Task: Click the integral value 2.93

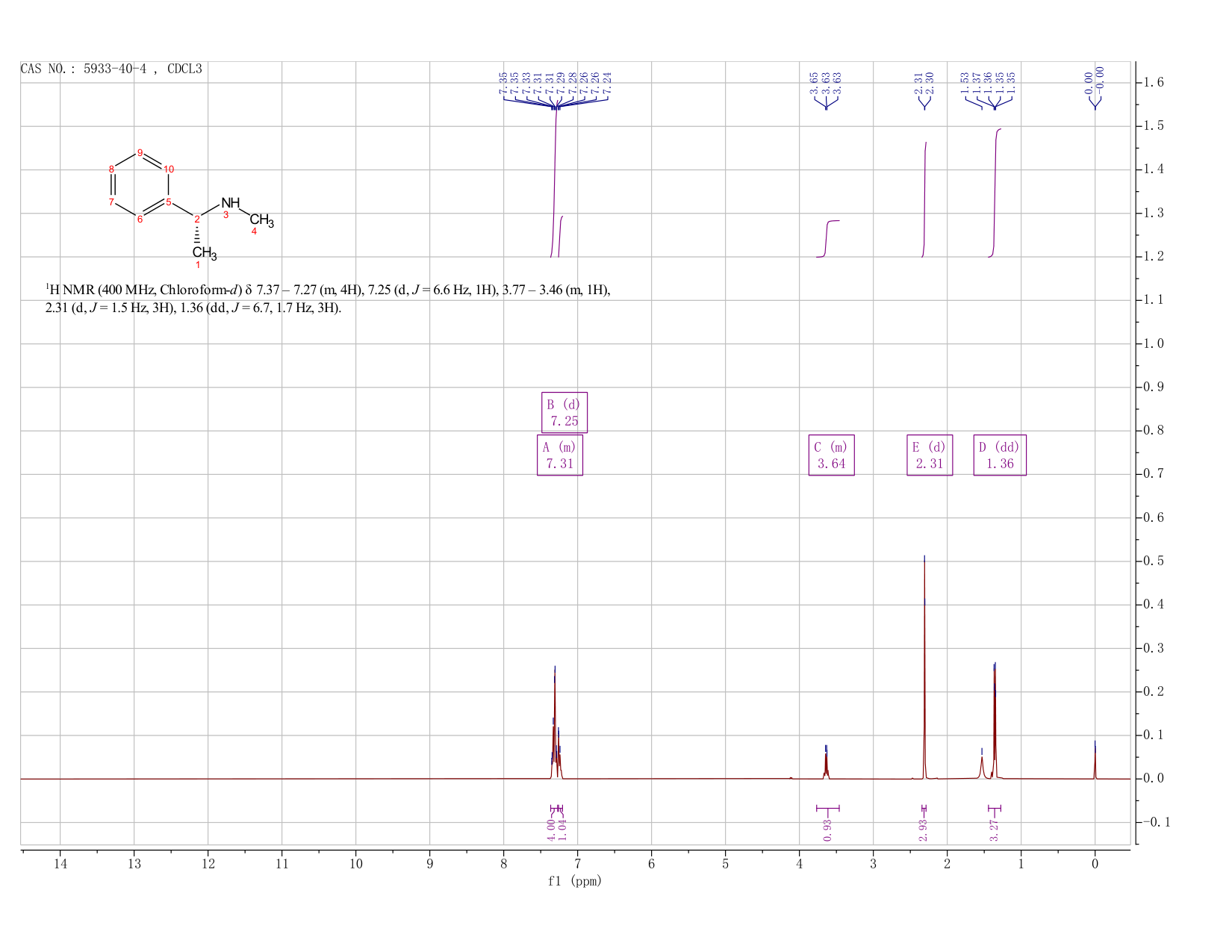Action: click(x=923, y=830)
